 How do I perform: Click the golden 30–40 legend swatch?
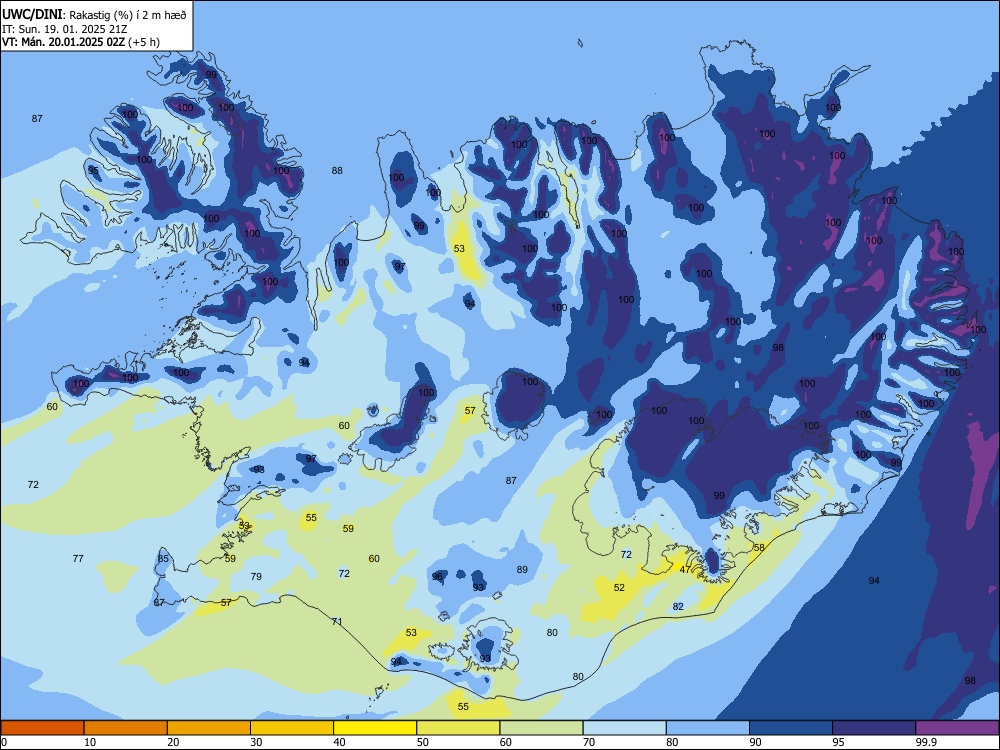tap(292, 728)
